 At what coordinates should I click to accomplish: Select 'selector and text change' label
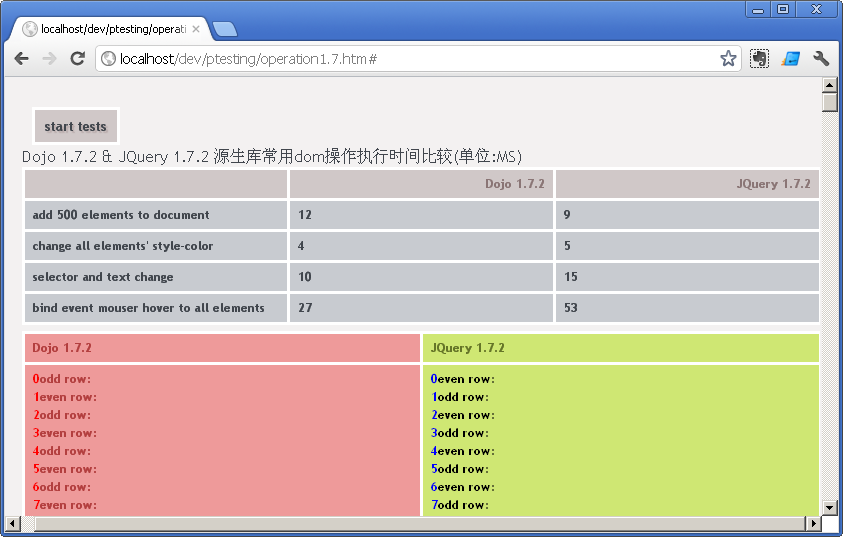(103, 277)
